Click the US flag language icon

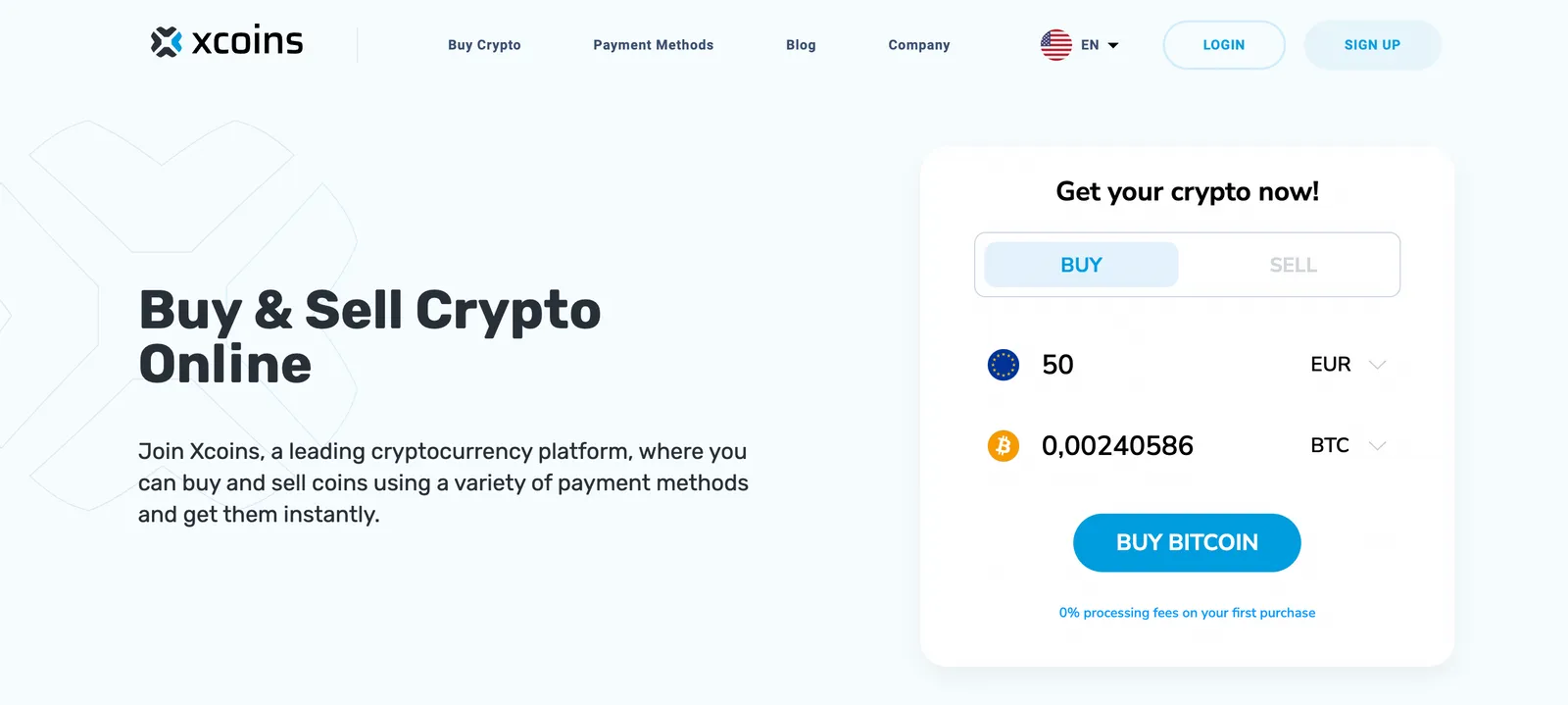[1055, 45]
